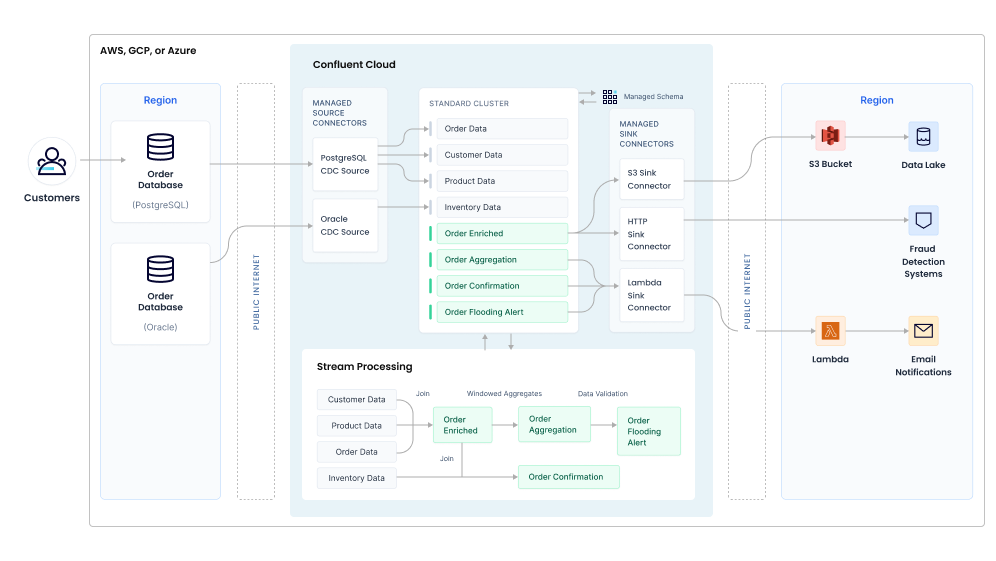Select the S3 Sink Connector box
The image size is (996, 561).
click(x=652, y=179)
